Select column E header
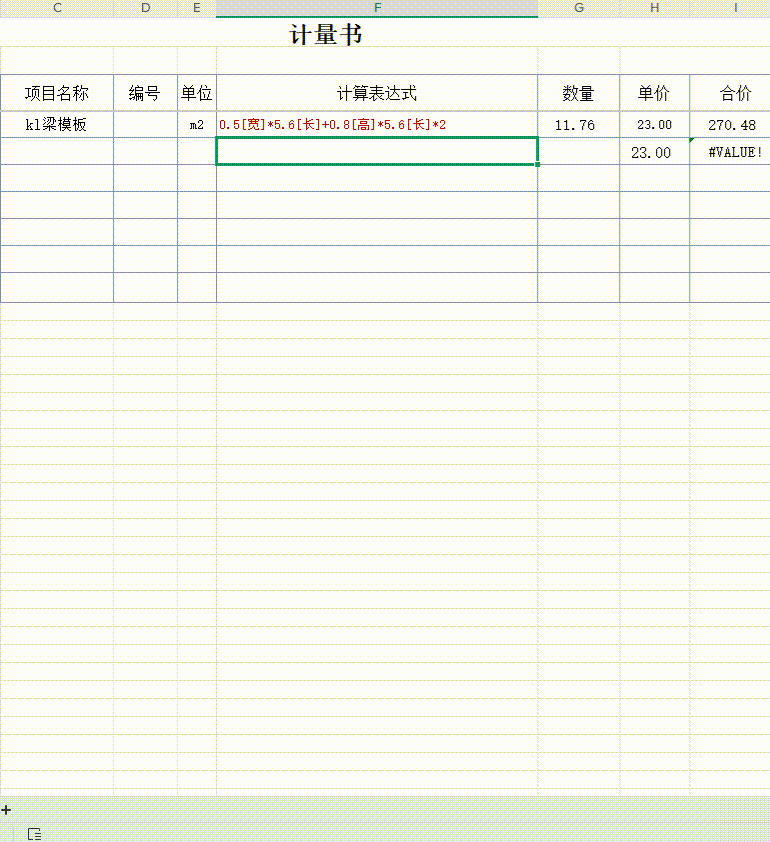This screenshot has width=770, height=842. pyautogui.click(x=197, y=8)
